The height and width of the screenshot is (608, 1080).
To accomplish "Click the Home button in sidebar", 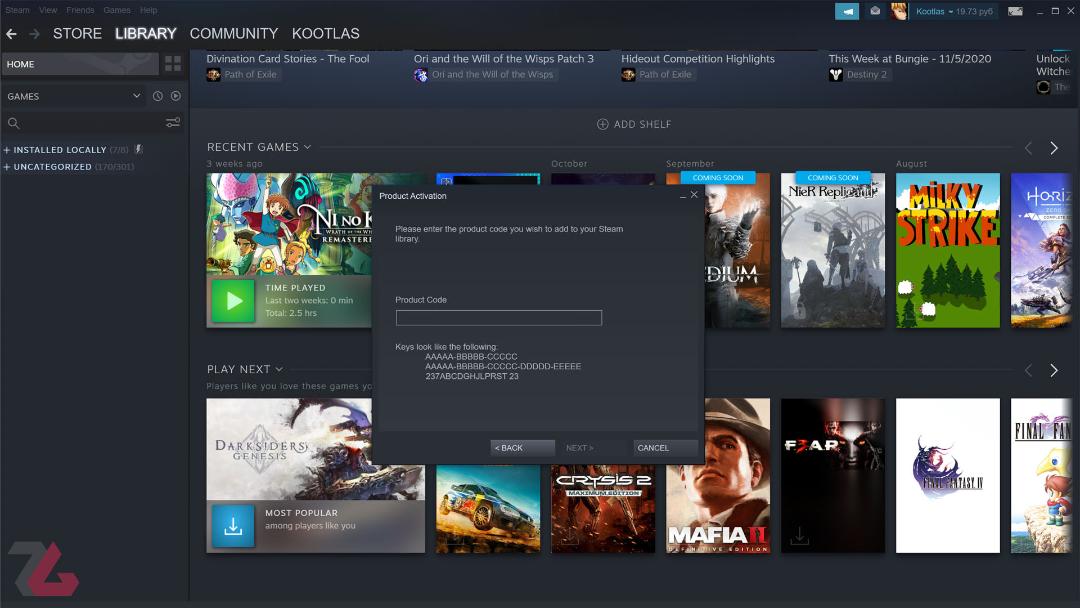I will point(80,64).
